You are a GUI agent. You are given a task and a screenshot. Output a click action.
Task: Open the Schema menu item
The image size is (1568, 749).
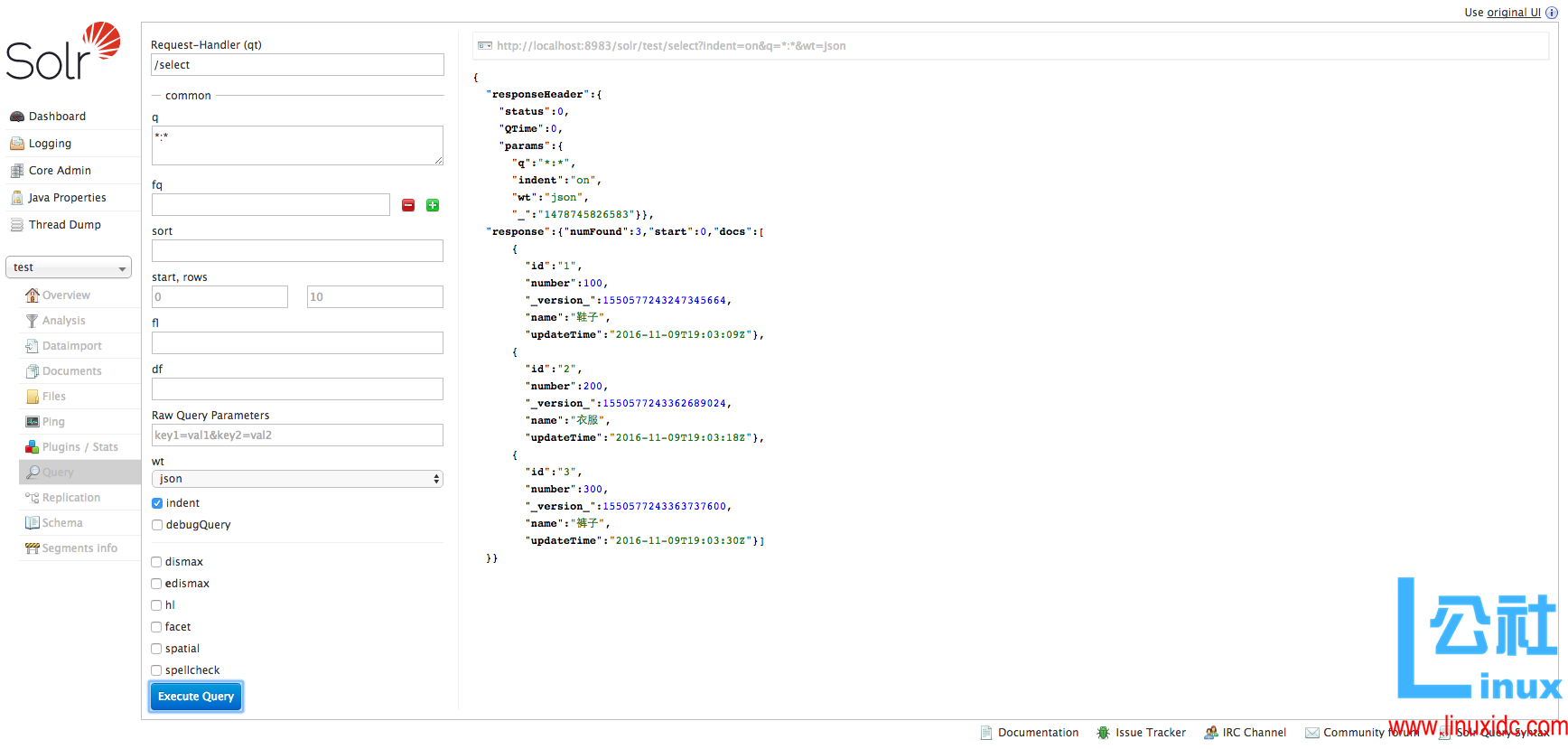point(62,523)
